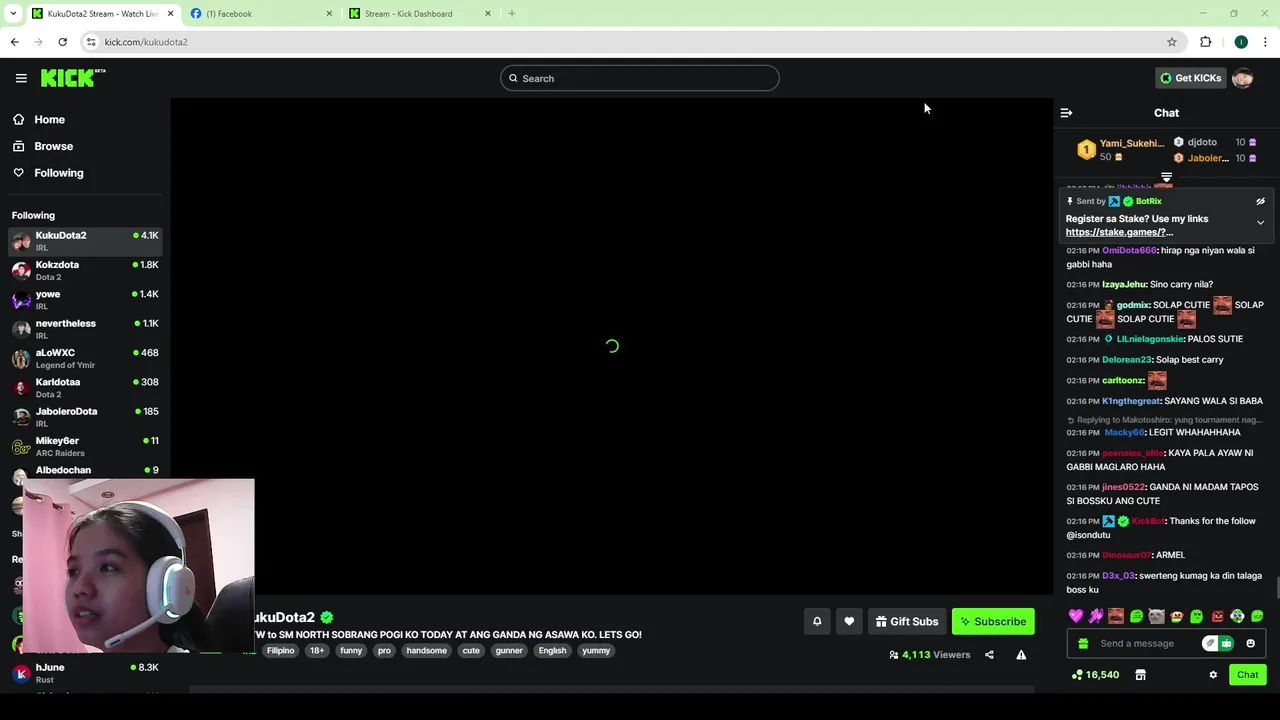Click the 18+ tag
This screenshot has width=1280, height=720.
[317, 651]
